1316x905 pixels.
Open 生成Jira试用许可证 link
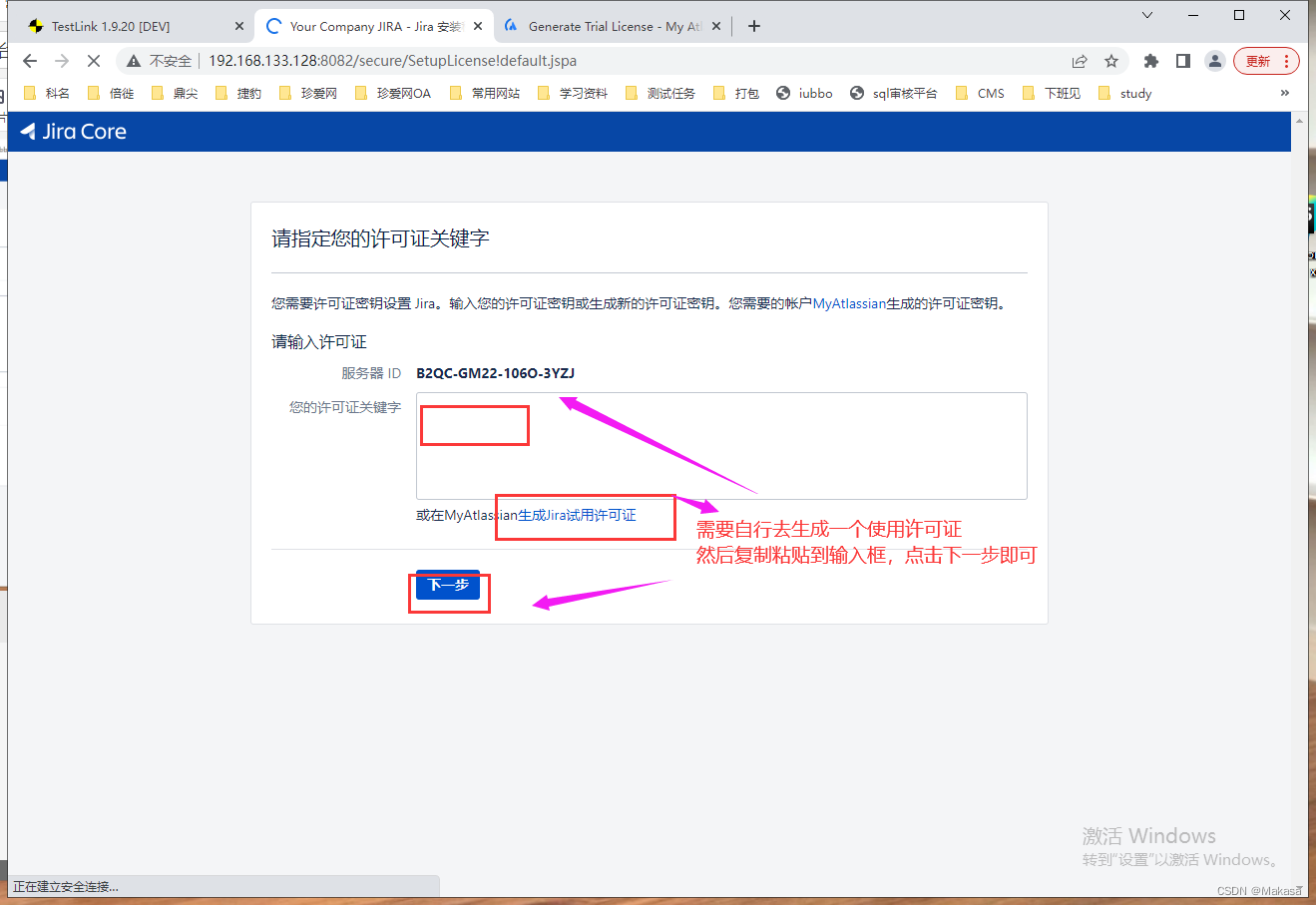coord(577,515)
